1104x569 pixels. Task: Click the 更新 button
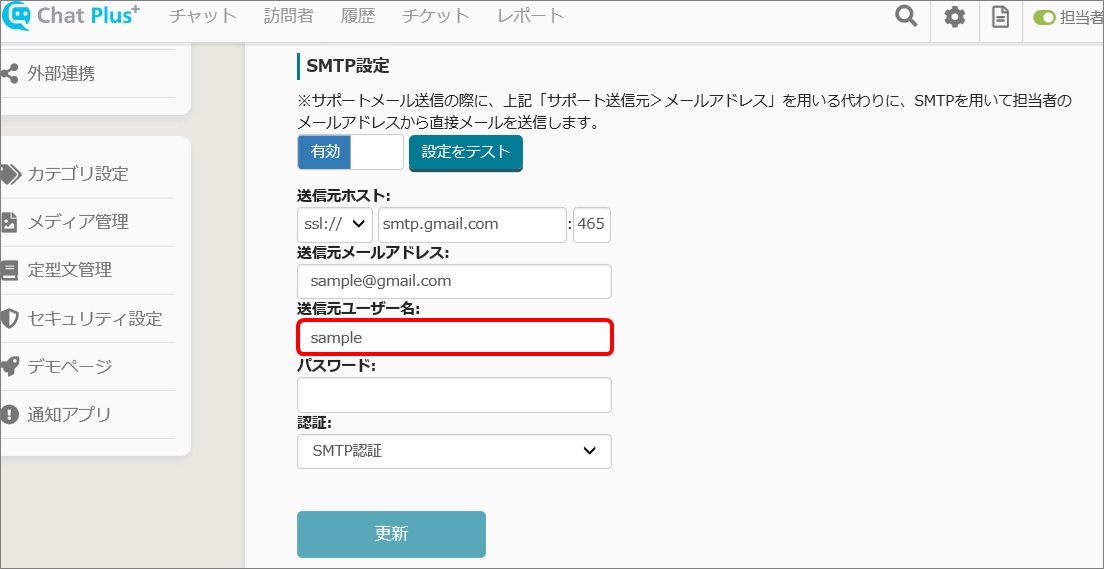click(x=391, y=534)
